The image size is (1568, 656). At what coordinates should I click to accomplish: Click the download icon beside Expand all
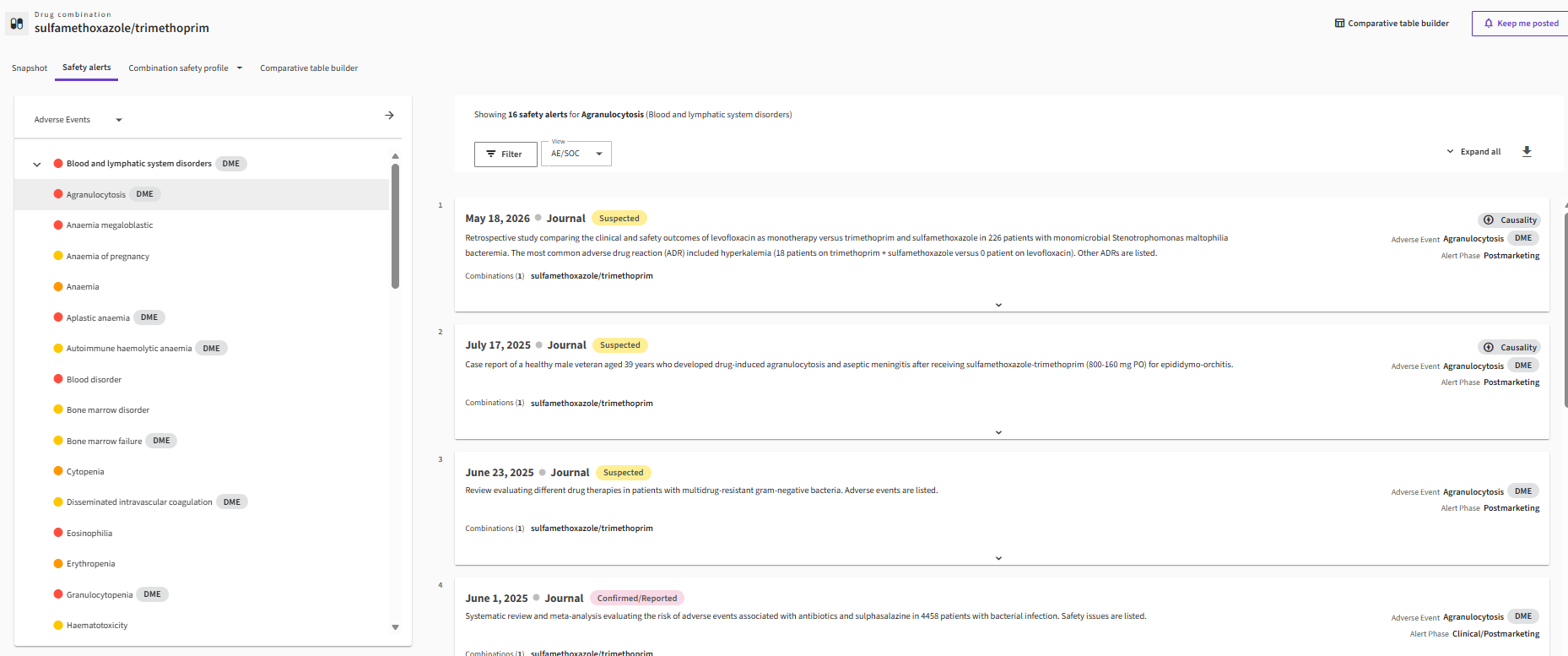point(1527,152)
